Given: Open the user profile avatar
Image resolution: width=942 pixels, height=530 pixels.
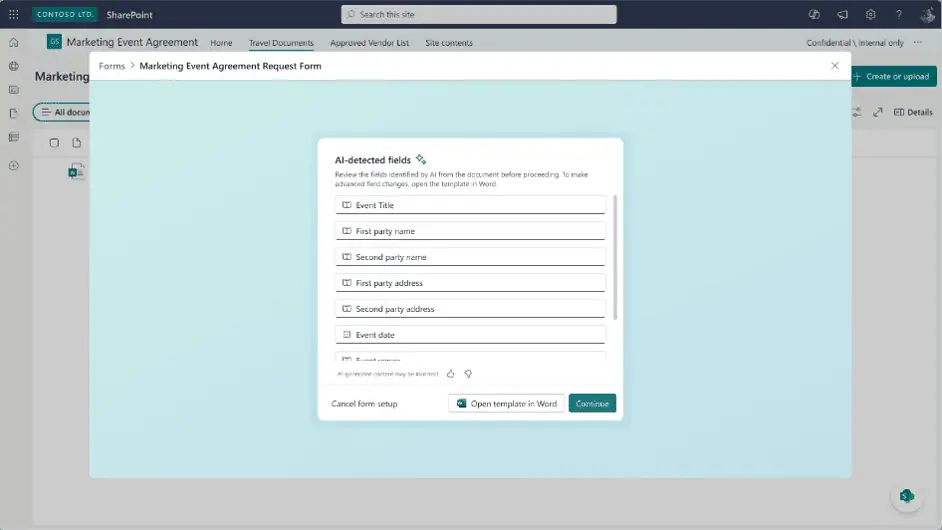Looking at the screenshot, I should [927, 14].
